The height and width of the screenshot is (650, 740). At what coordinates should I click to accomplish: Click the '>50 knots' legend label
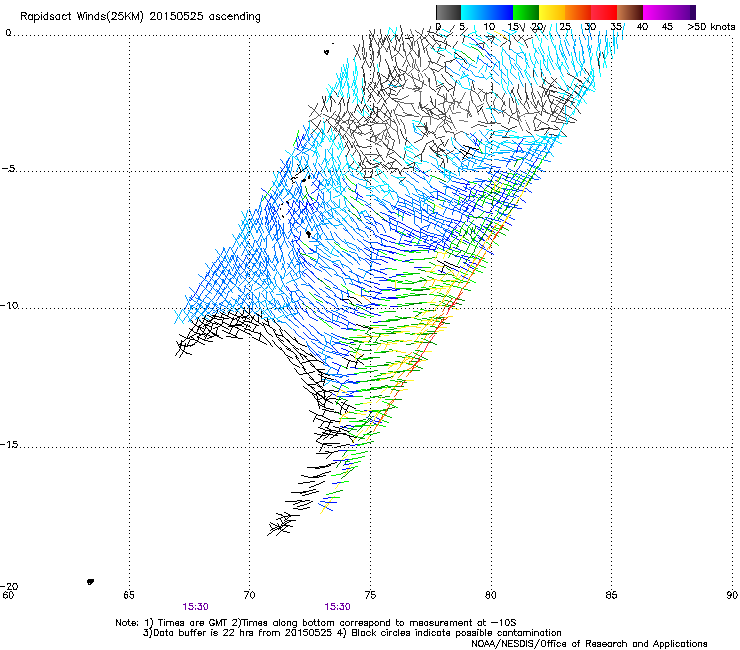tap(711, 27)
